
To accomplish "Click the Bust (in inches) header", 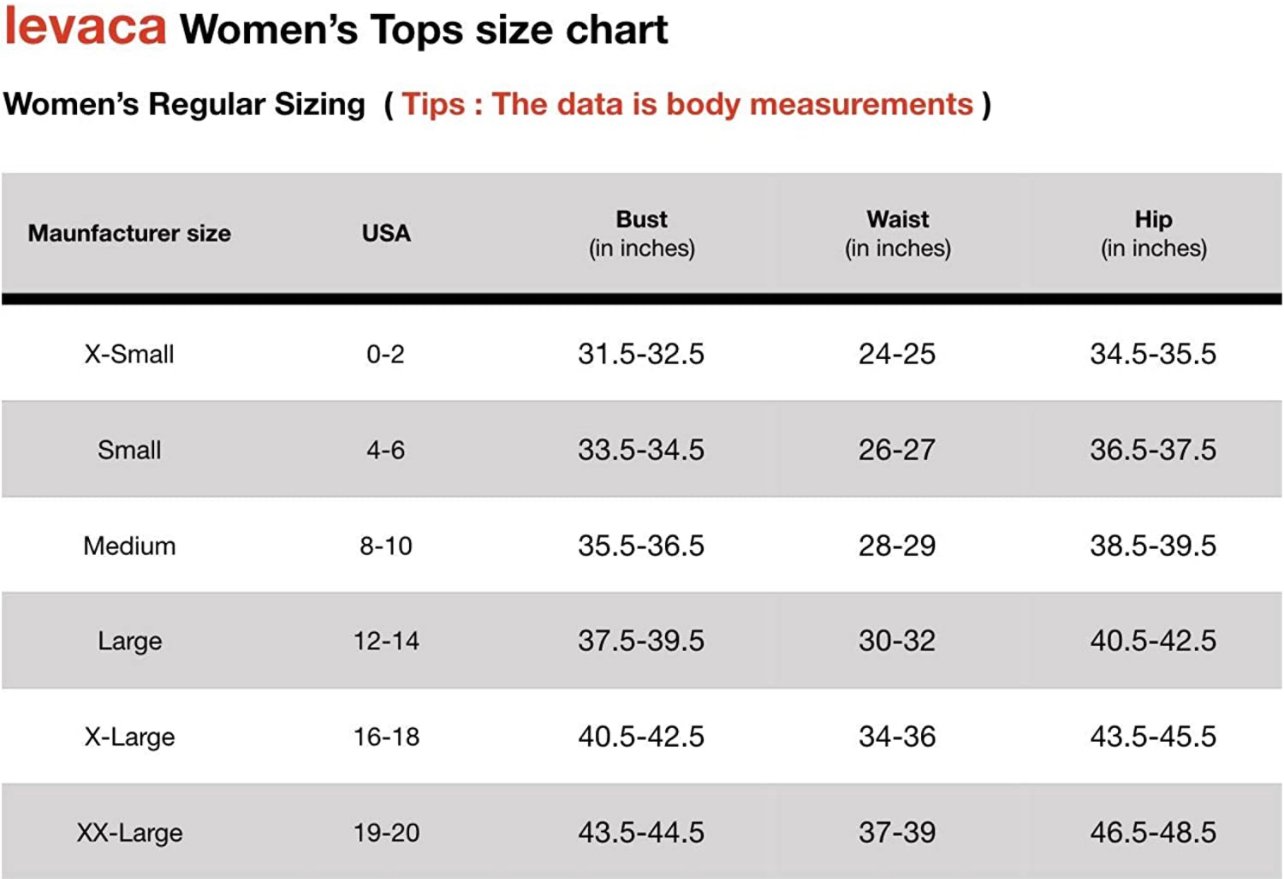I will 642,234.
